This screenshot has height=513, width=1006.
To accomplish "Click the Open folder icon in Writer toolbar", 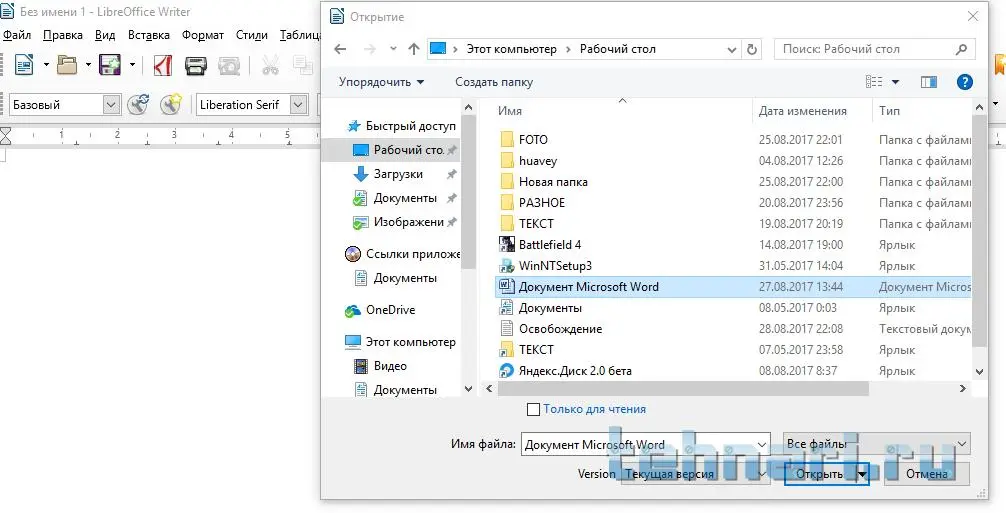I will (x=67, y=65).
